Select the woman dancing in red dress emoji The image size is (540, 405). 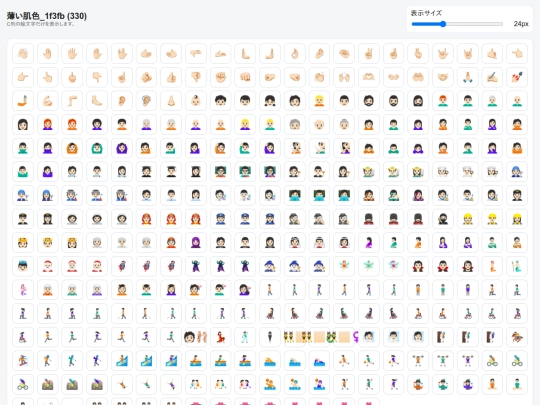(x=220, y=337)
